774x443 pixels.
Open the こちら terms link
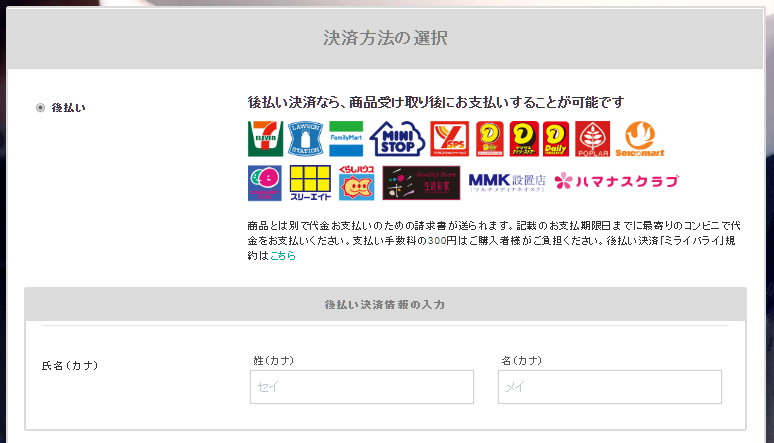click(x=283, y=255)
